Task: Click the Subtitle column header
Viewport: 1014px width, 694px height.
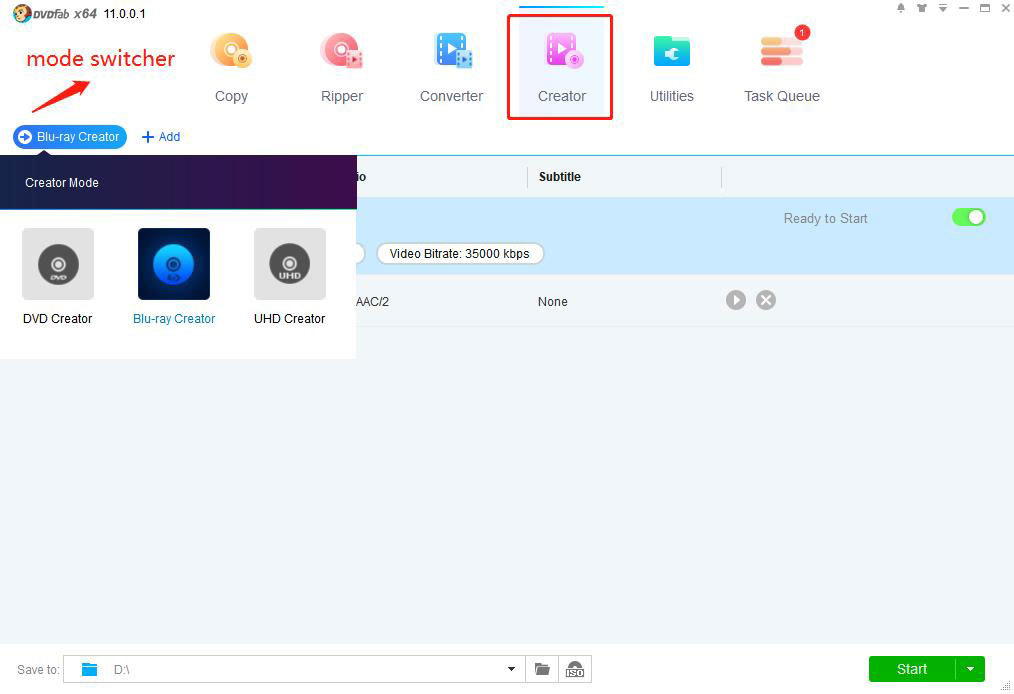Action: (559, 177)
